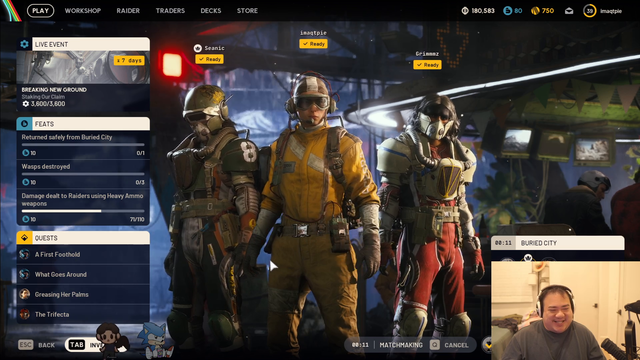Open the mail inbox icon

tap(569, 11)
